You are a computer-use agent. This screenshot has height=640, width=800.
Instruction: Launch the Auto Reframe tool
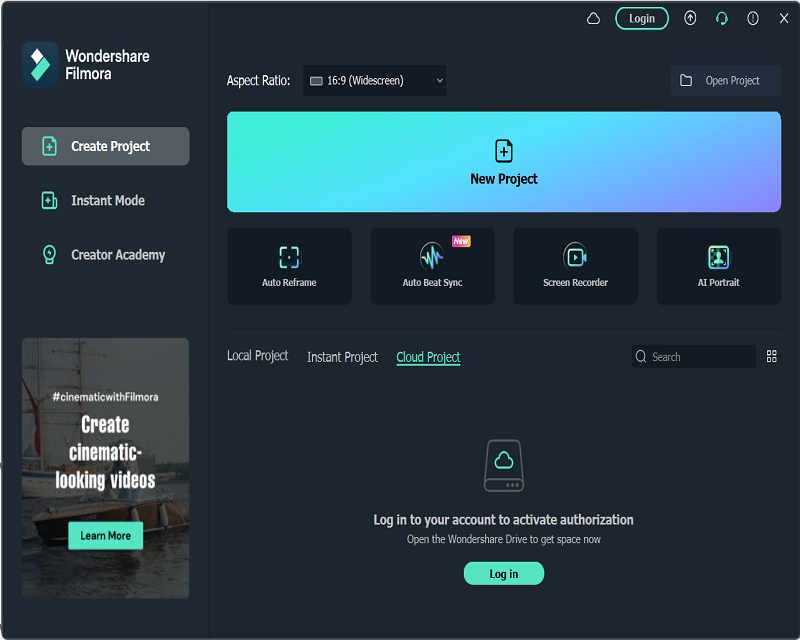click(x=289, y=266)
